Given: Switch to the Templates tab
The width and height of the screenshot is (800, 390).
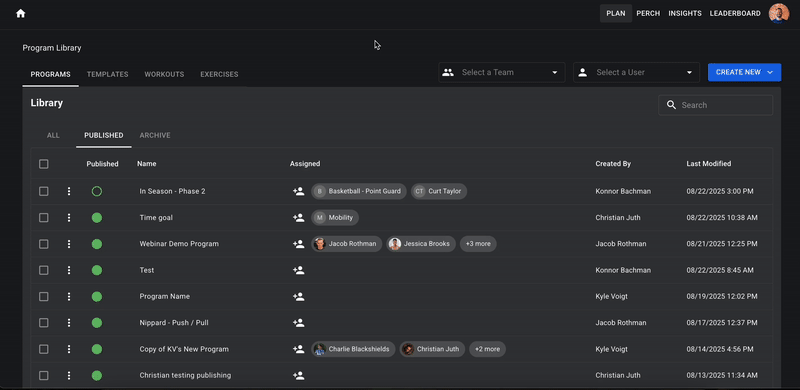Looking at the screenshot, I should coord(107,75).
